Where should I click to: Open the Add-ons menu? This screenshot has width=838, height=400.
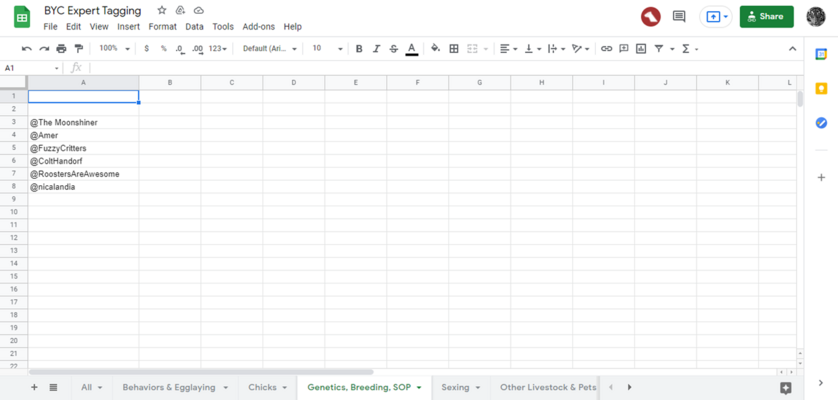(x=259, y=27)
